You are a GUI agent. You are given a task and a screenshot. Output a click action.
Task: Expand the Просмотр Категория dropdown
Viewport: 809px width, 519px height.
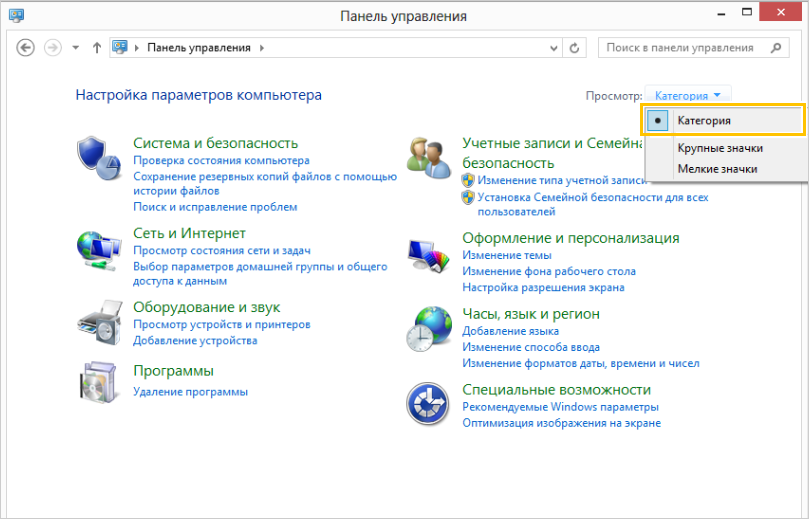coord(688,96)
